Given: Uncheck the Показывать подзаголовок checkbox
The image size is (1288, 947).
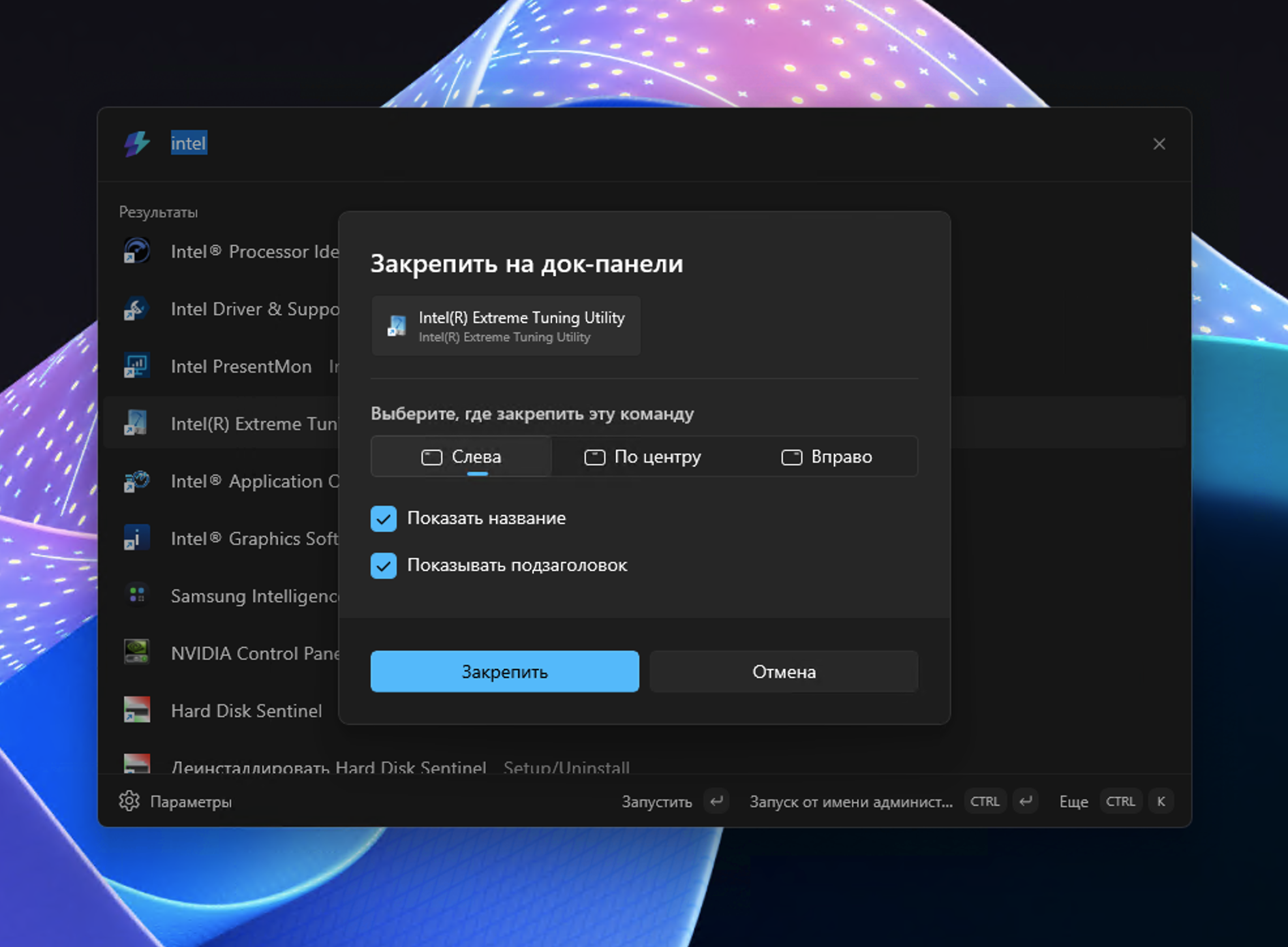Looking at the screenshot, I should click(384, 566).
